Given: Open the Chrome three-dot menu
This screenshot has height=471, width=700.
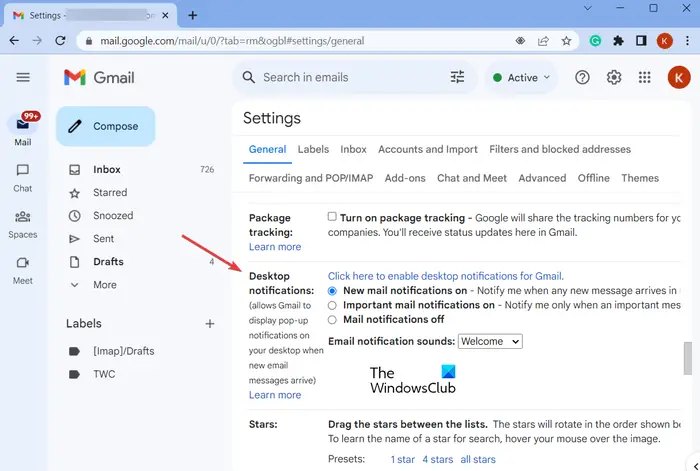Looking at the screenshot, I should pyautogui.click(x=688, y=41).
